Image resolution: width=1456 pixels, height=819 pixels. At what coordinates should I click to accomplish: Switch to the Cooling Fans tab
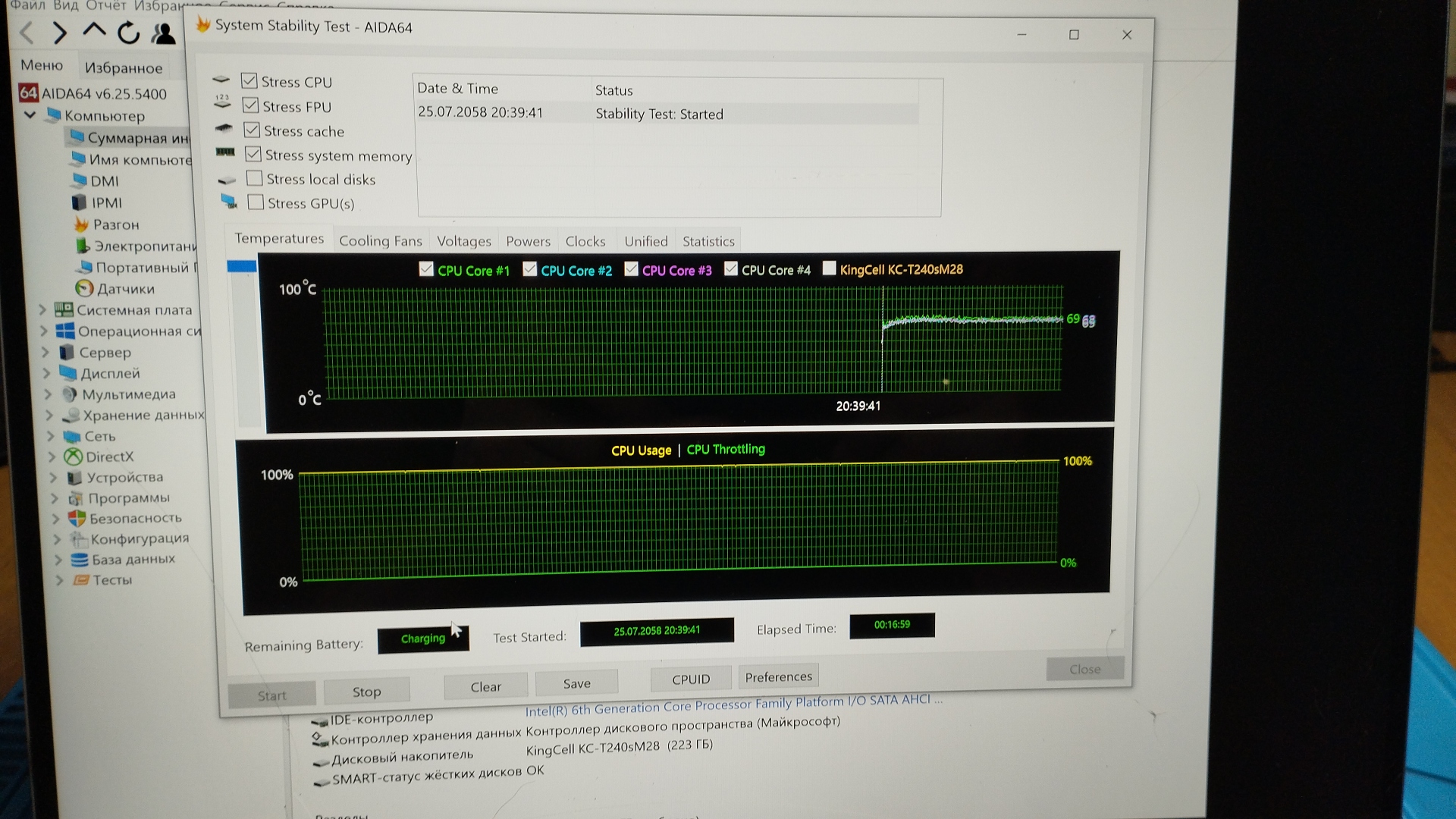[380, 241]
